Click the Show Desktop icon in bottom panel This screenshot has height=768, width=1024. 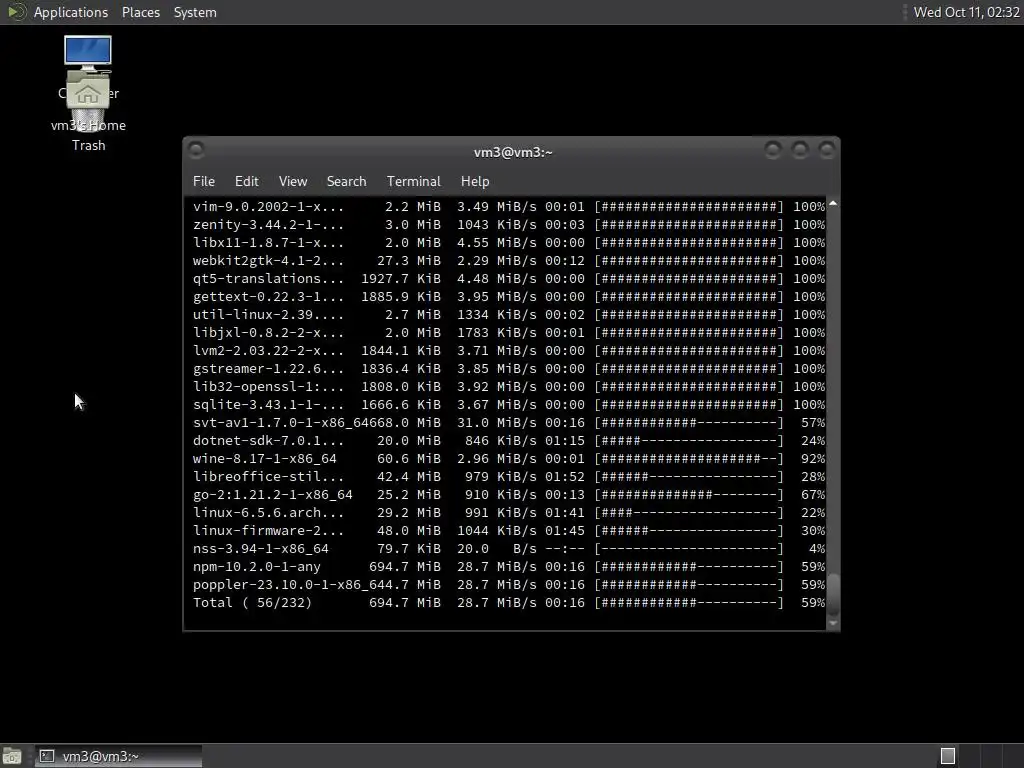tap(12, 756)
